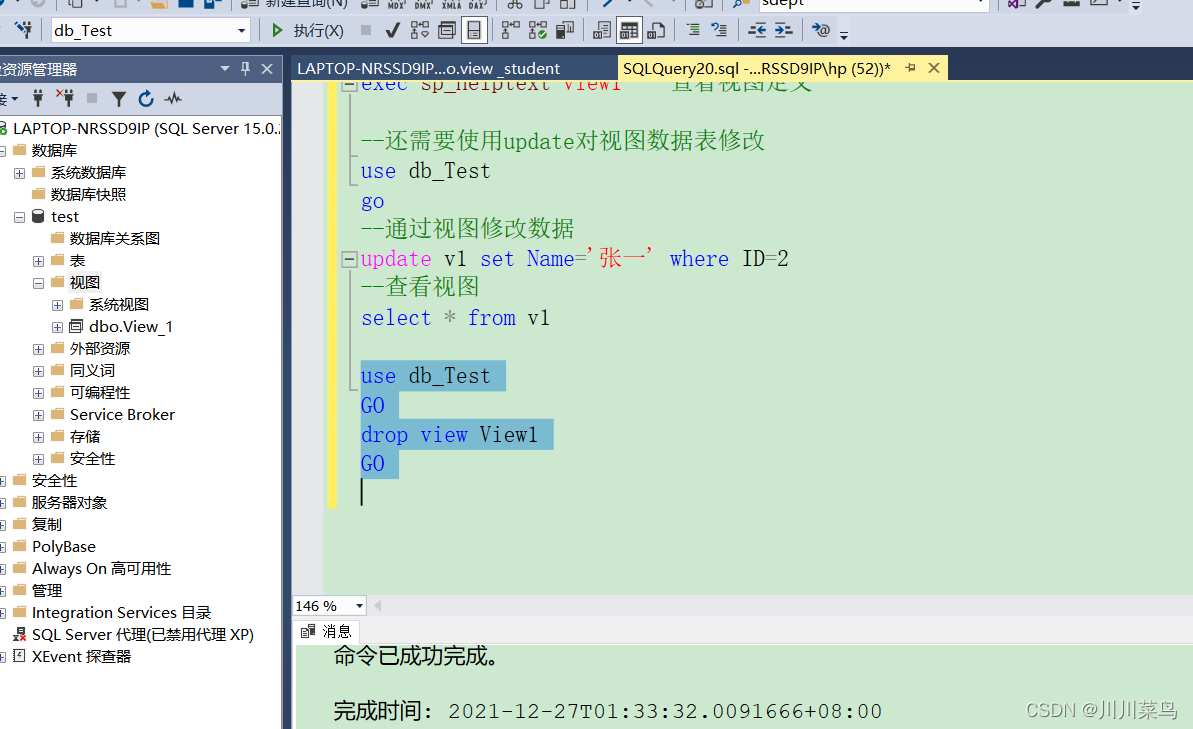Select the 数据库关系图 folder
The height and width of the screenshot is (729, 1193).
tap(115, 239)
